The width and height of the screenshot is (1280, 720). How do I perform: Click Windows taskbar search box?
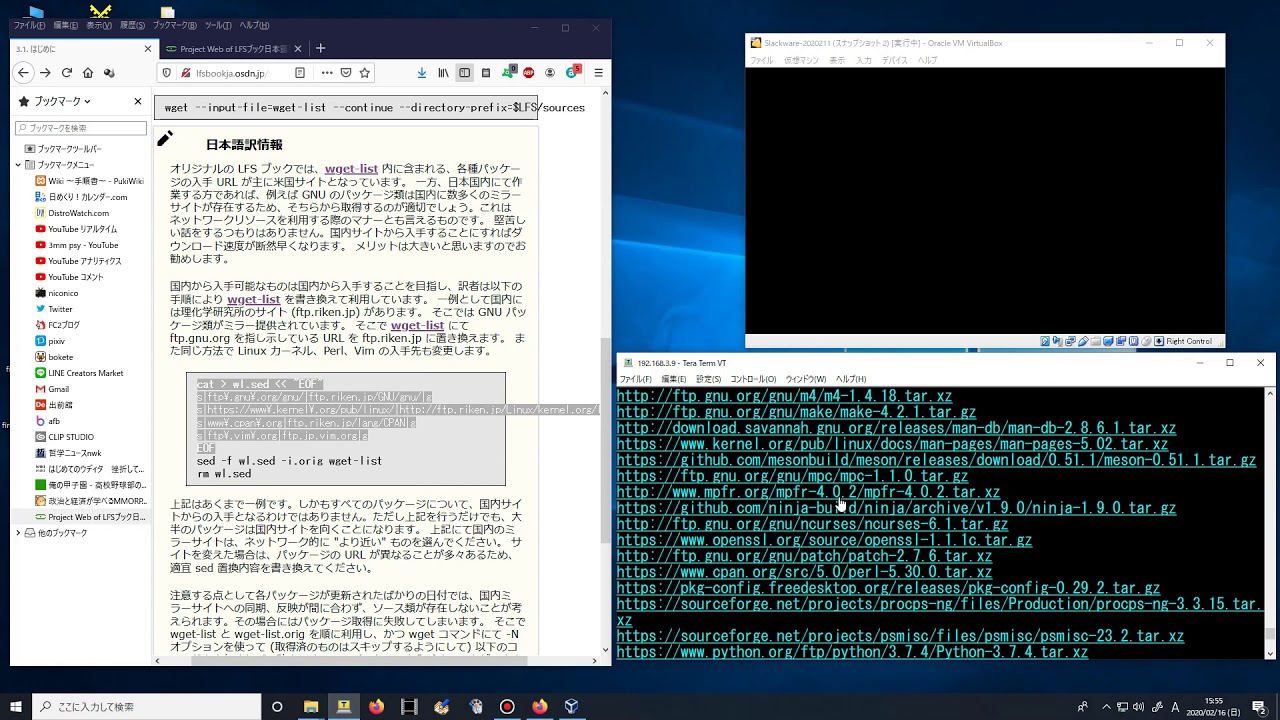pos(146,706)
